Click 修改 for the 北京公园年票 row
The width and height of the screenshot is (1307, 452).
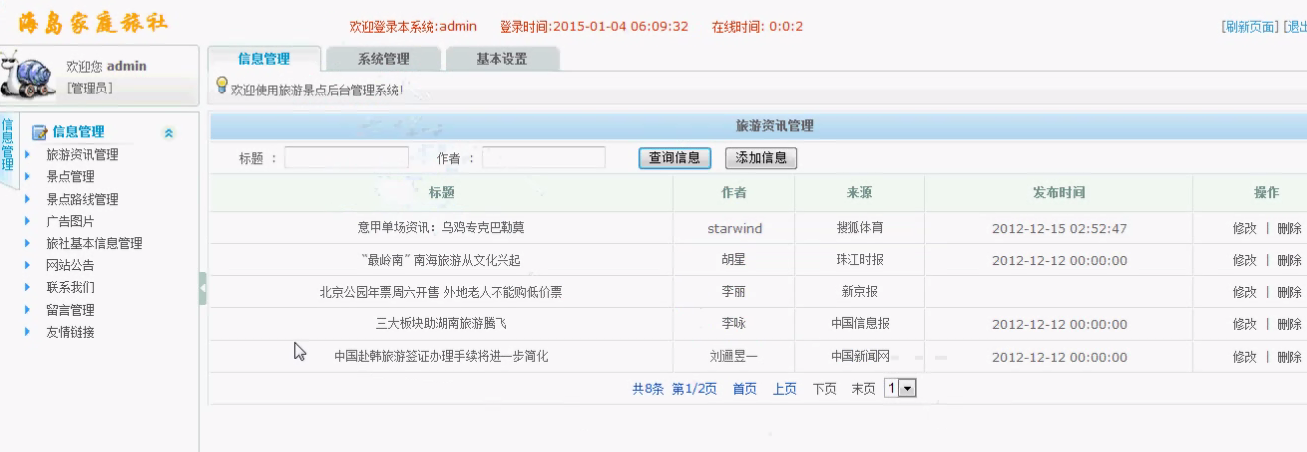click(x=1244, y=292)
